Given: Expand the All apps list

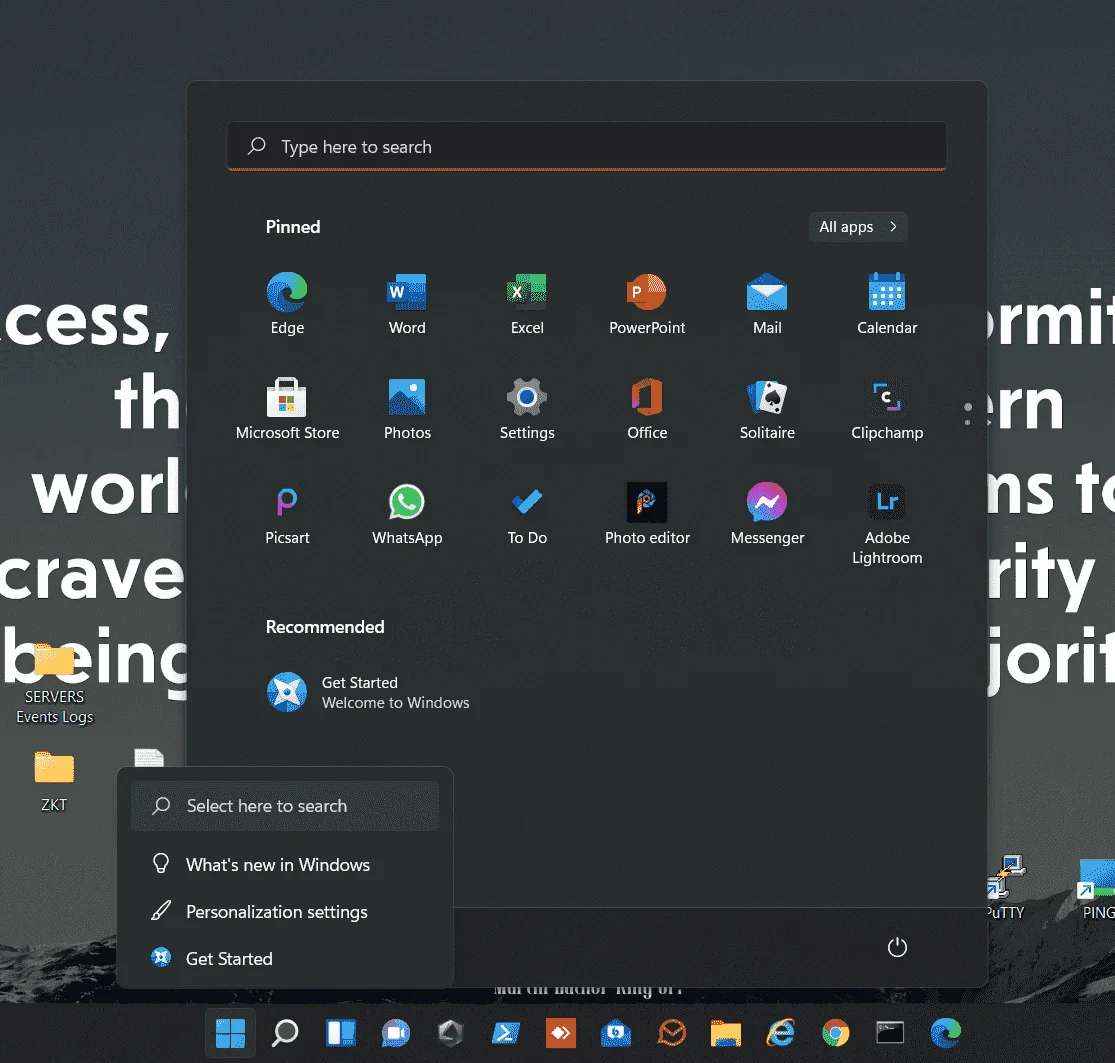Looking at the screenshot, I should pyautogui.click(x=858, y=227).
